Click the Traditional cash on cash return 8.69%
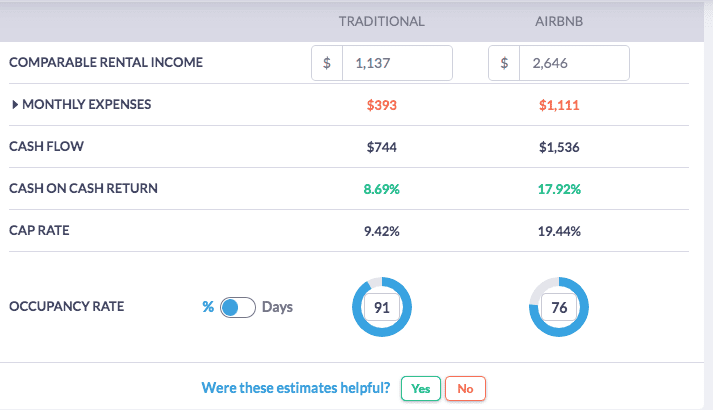 pyautogui.click(x=382, y=189)
